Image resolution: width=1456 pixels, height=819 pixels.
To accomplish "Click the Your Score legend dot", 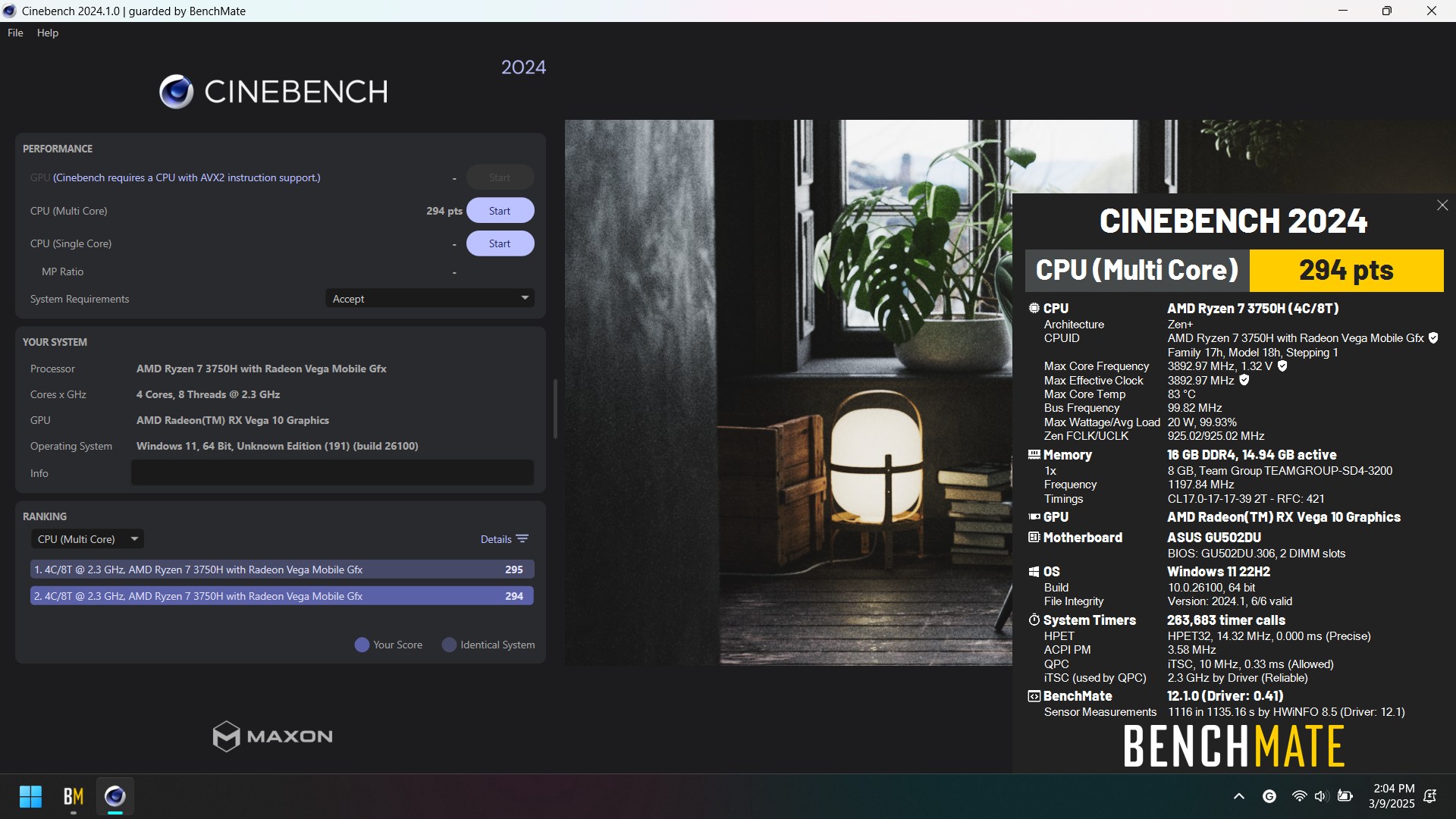I will pyautogui.click(x=362, y=645).
